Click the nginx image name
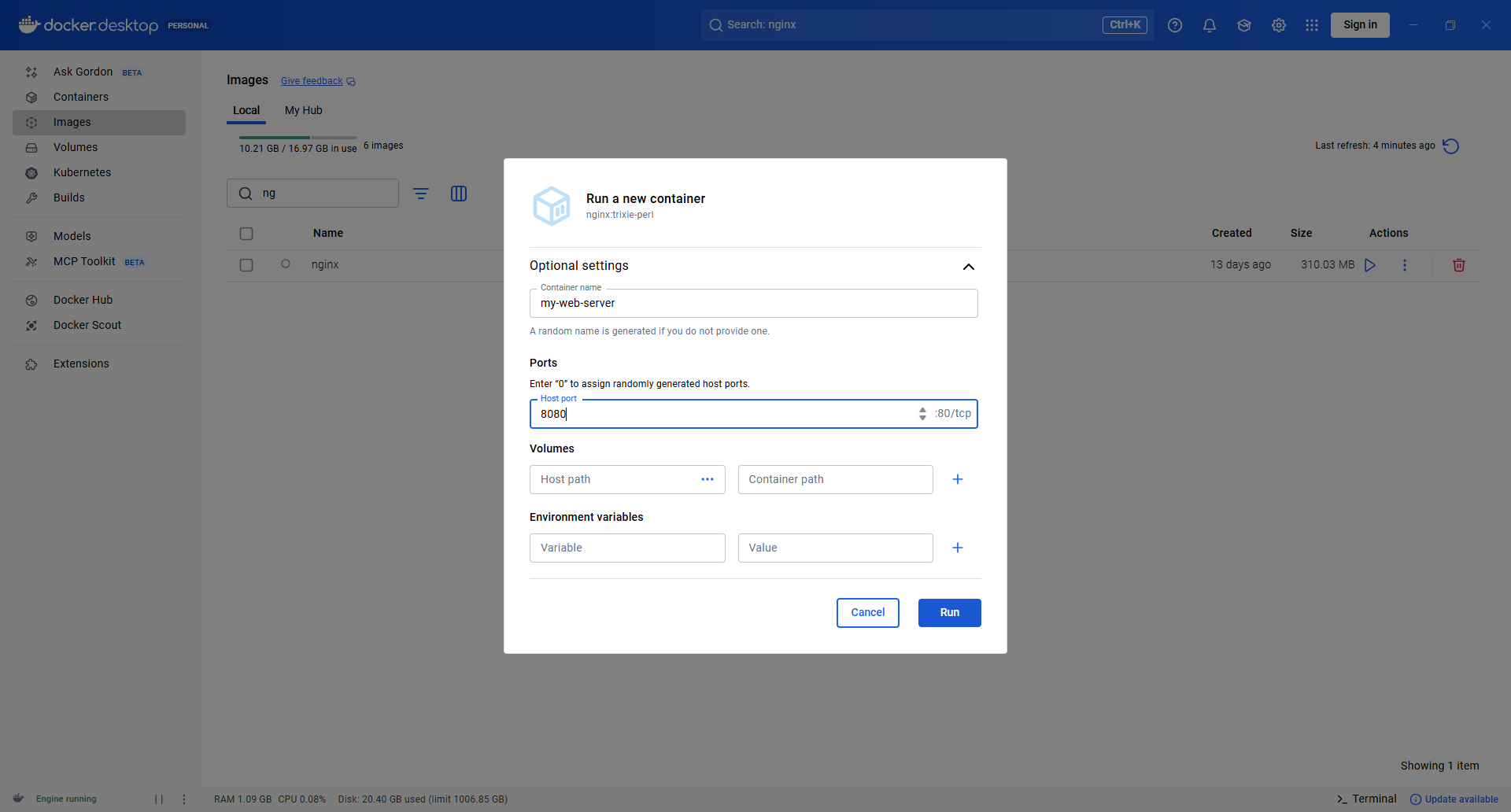The width and height of the screenshot is (1511, 812). [325, 264]
